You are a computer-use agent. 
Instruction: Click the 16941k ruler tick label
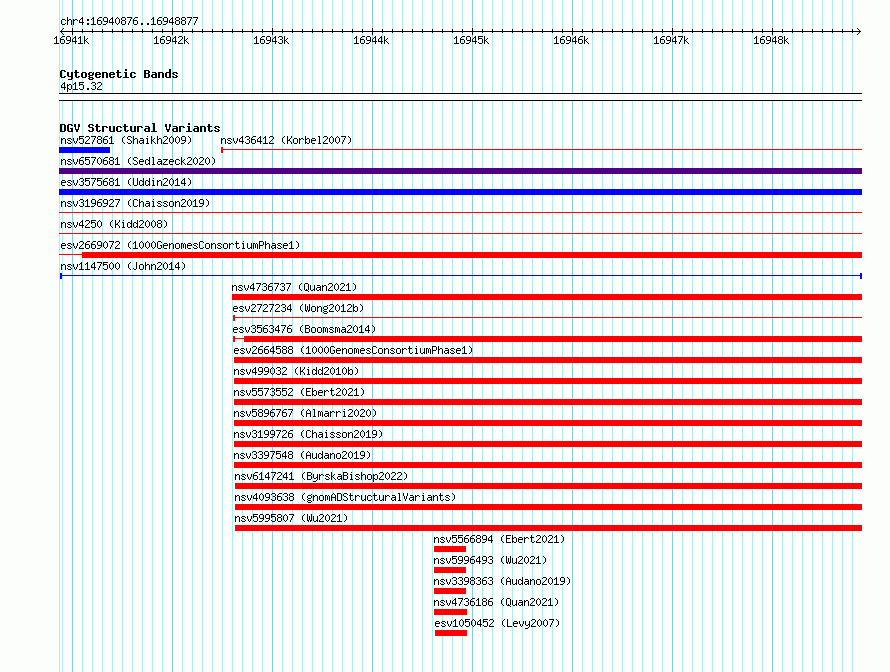(x=71, y=40)
